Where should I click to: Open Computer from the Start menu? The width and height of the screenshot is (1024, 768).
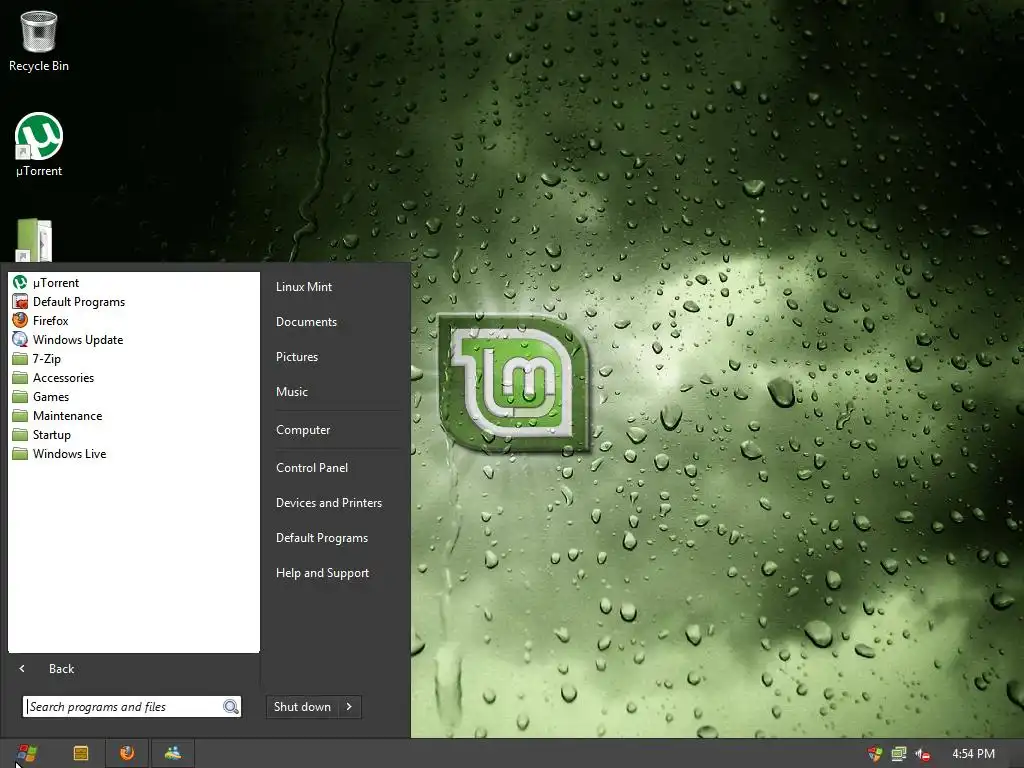pos(303,430)
